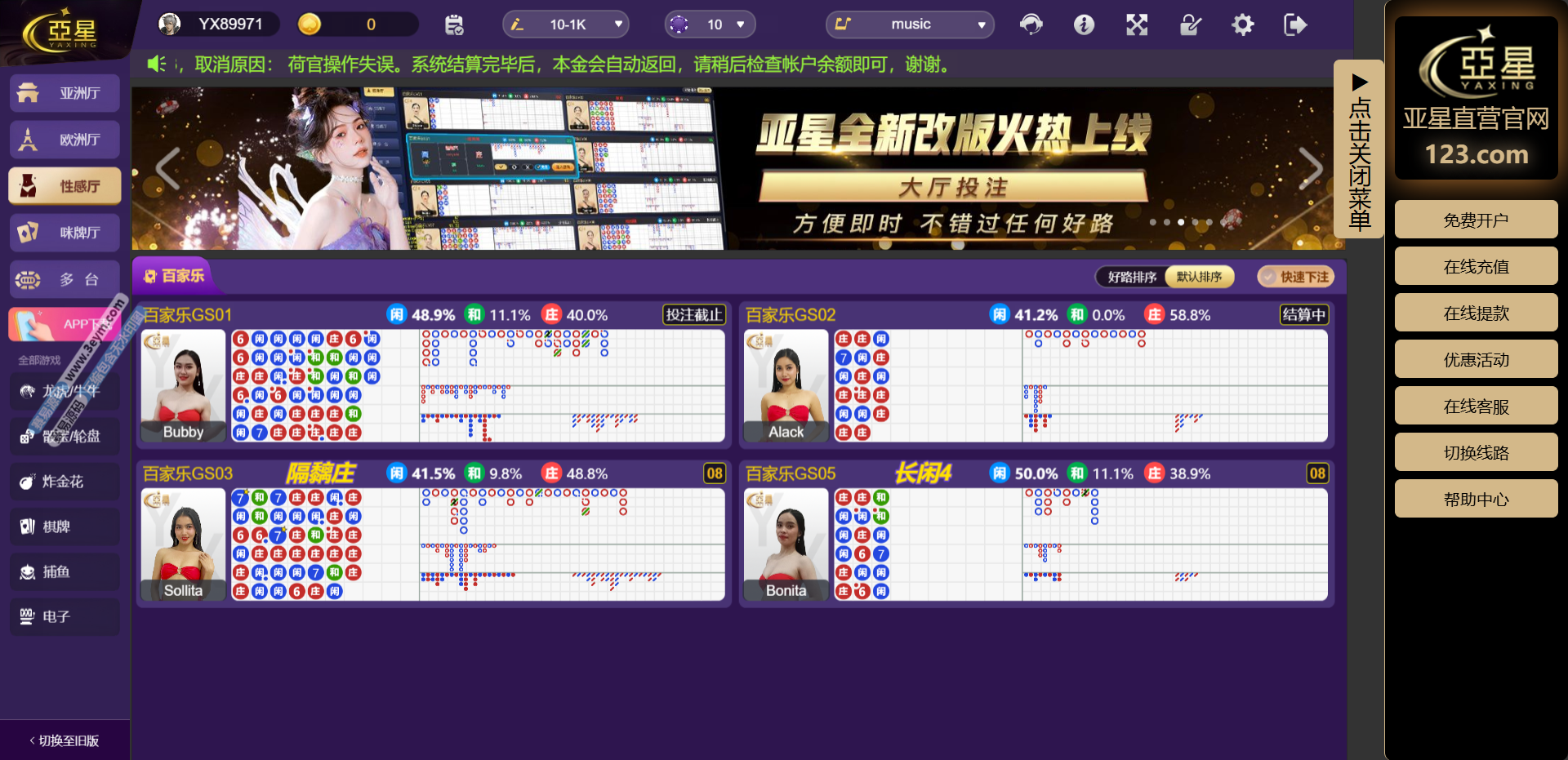Viewport: 1568px width, 760px height.
Task: Click the edit pencil icon in the top bar
Action: point(1190,24)
